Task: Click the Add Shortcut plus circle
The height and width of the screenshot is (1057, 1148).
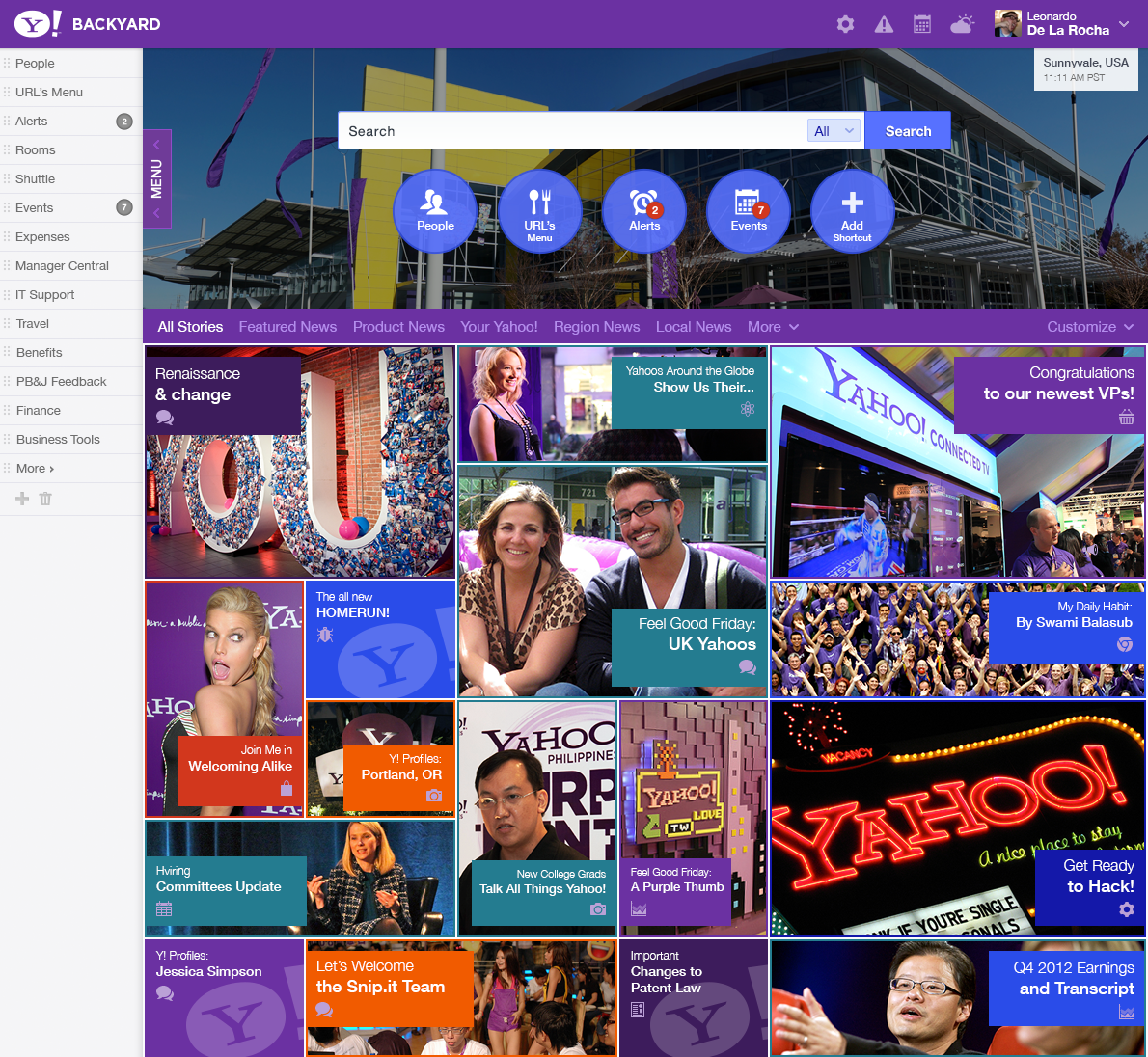Action: pos(852,211)
